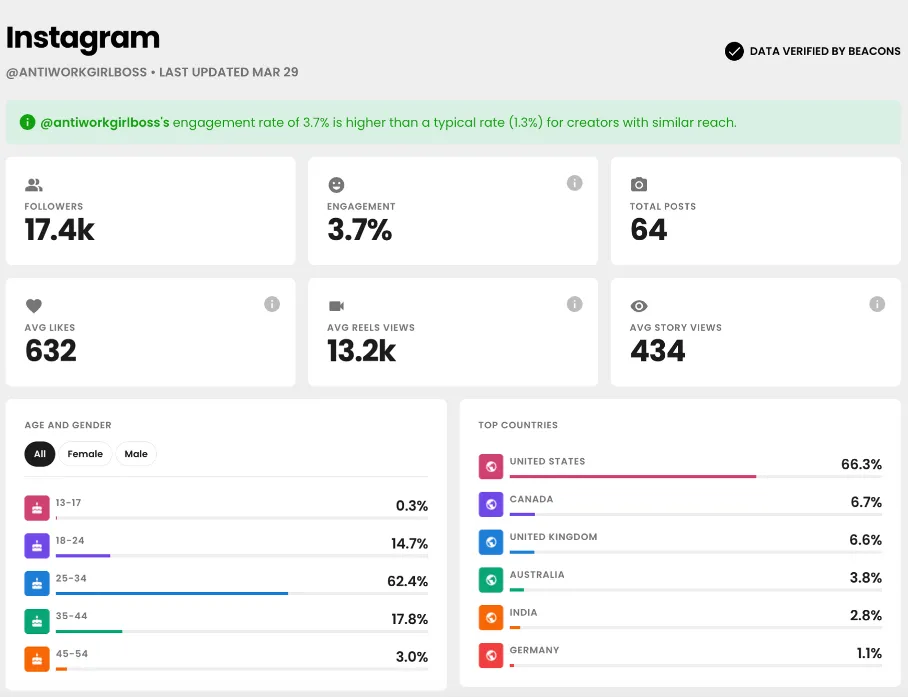Click the AUSTRALIA country label
Viewport: 908px width, 697px height.
click(537, 574)
